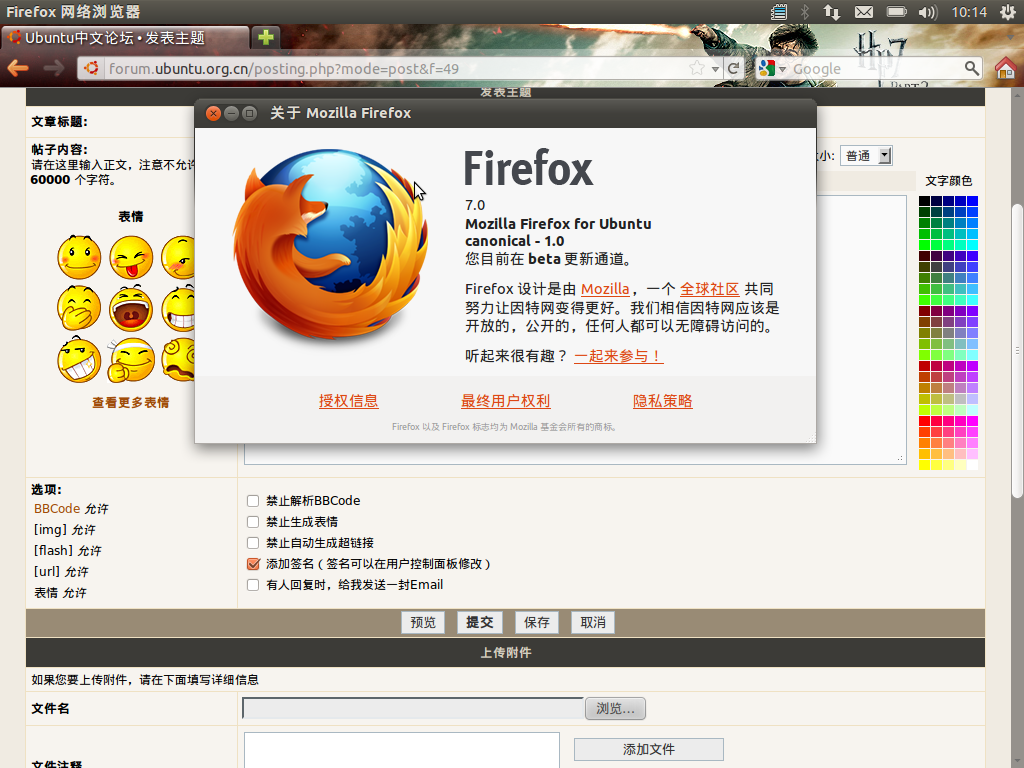Click the 预览 preview button
Screen dimensions: 1024x768
[423, 622]
